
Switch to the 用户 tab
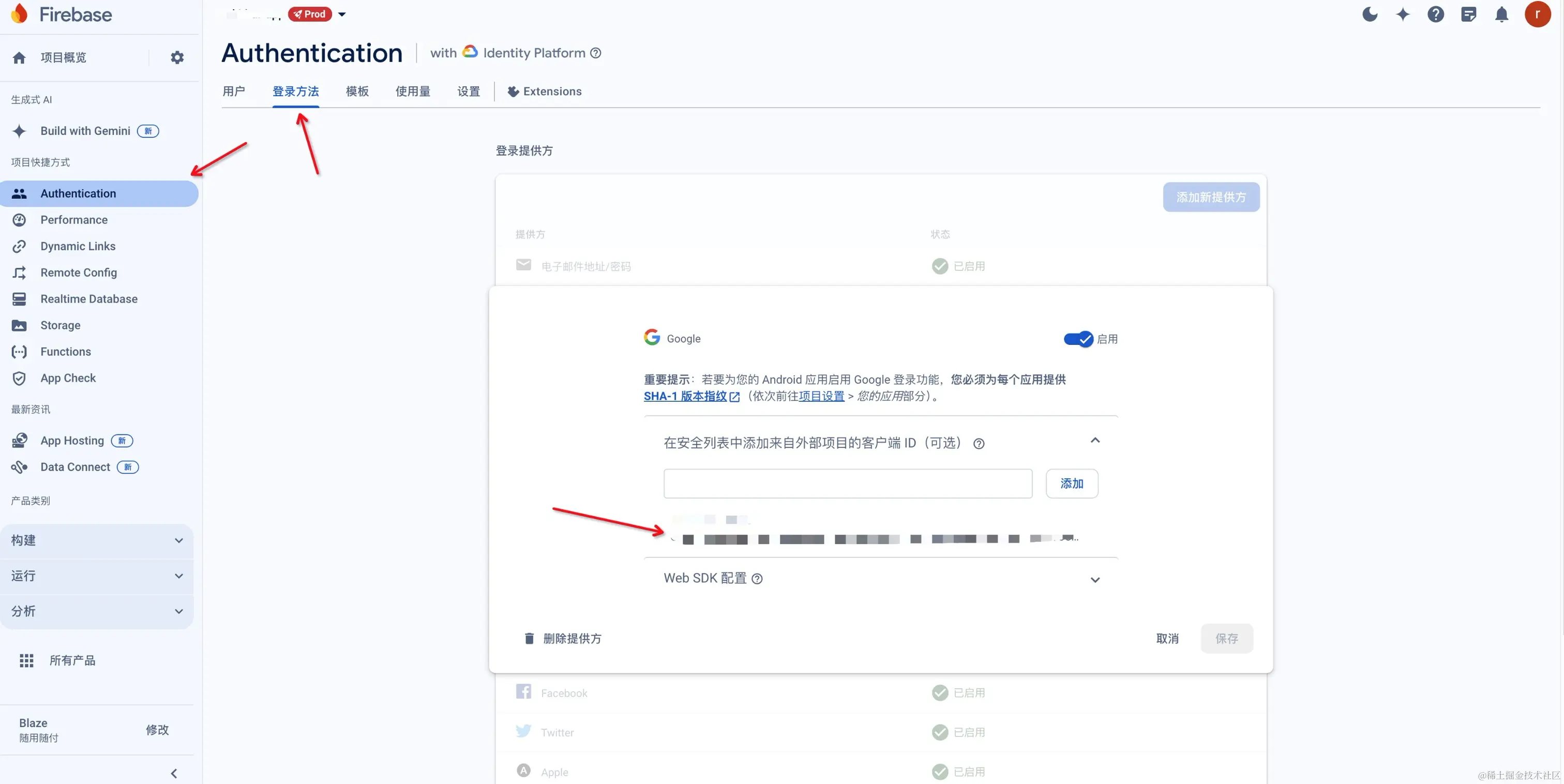[x=234, y=91]
